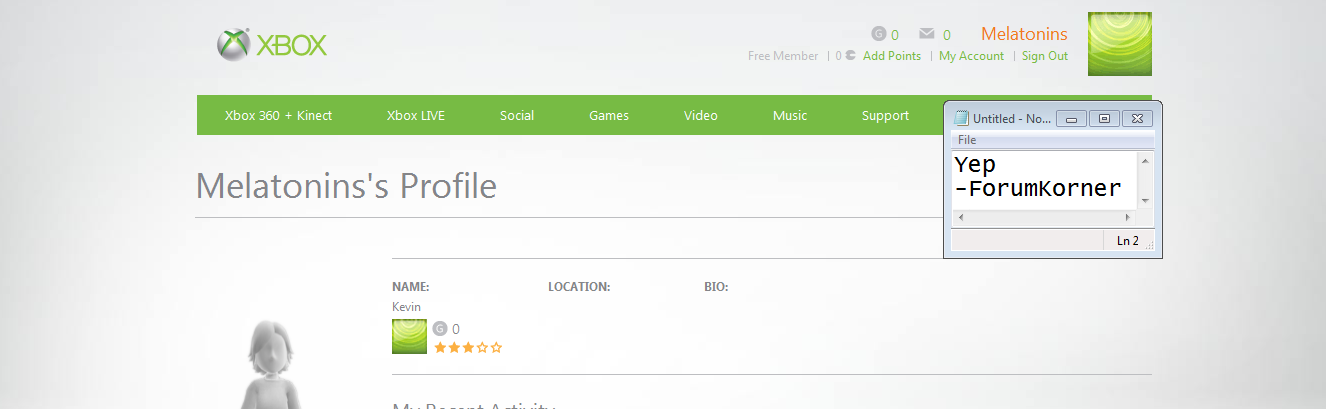Open the Xbox LIVE menu
The height and width of the screenshot is (409, 1326).
click(416, 115)
